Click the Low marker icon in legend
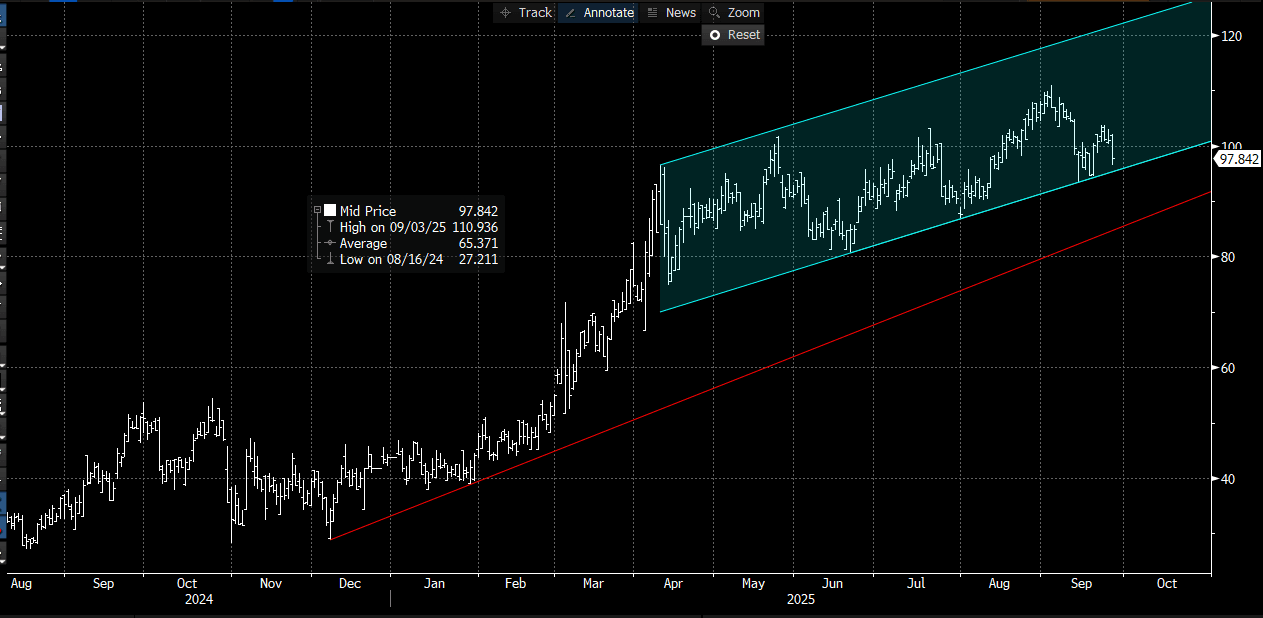Image resolution: width=1263 pixels, height=618 pixels. pyautogui.click(x=329, y=259)
